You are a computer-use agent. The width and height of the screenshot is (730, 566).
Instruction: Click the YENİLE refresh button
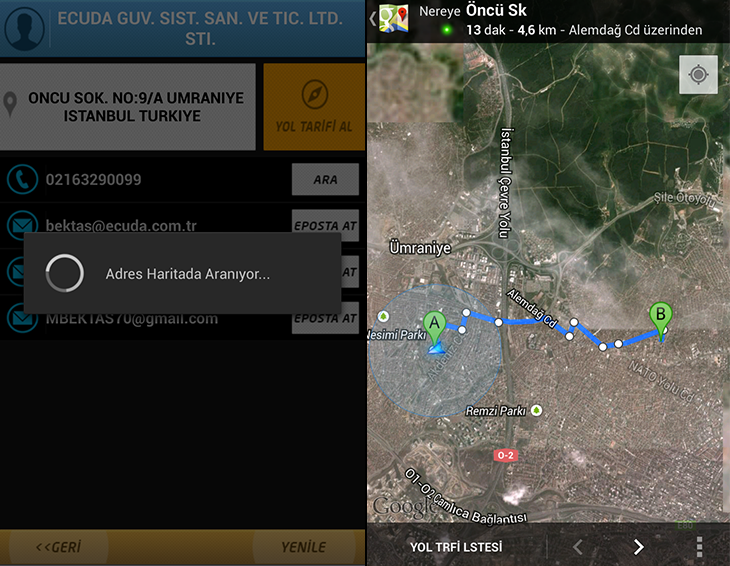[x=304, y=547]
